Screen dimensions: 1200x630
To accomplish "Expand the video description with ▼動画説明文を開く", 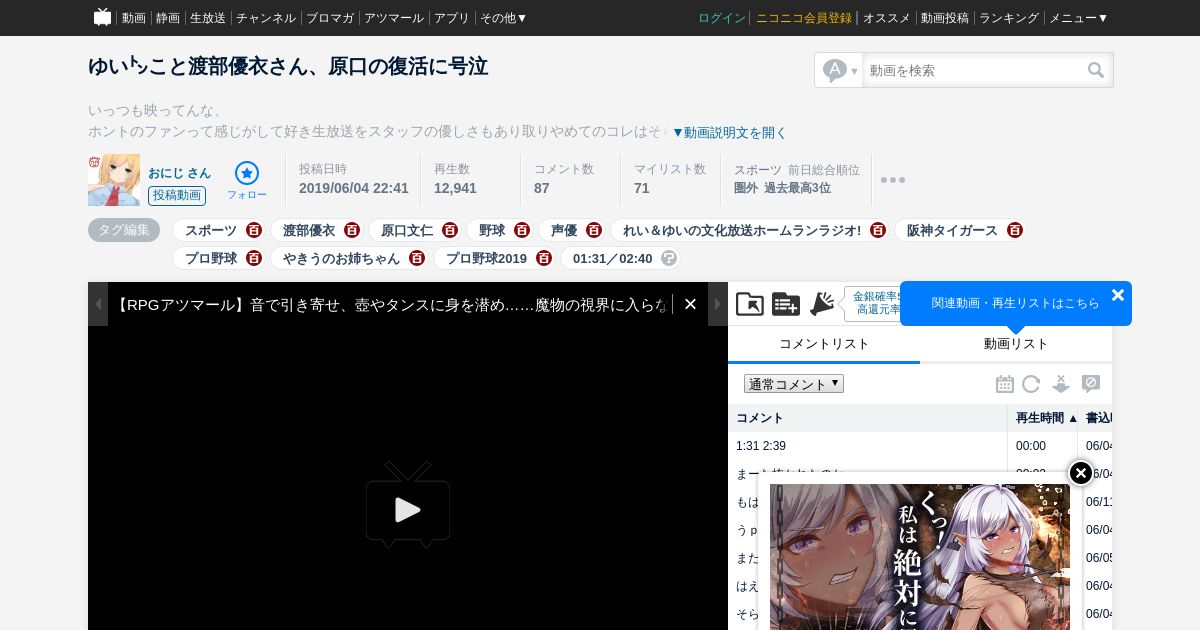I will pos(729,132).
